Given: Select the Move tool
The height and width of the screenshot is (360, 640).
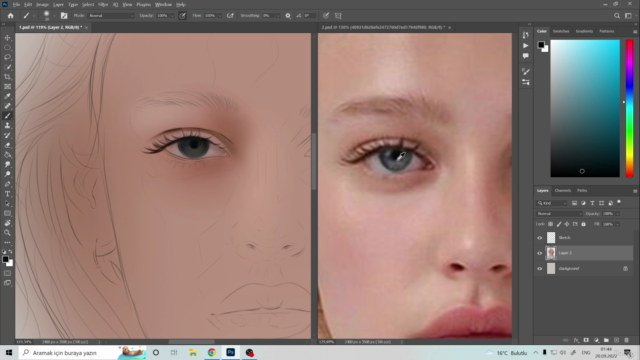Looking at the screenshot, I should [x=7, y=38].
